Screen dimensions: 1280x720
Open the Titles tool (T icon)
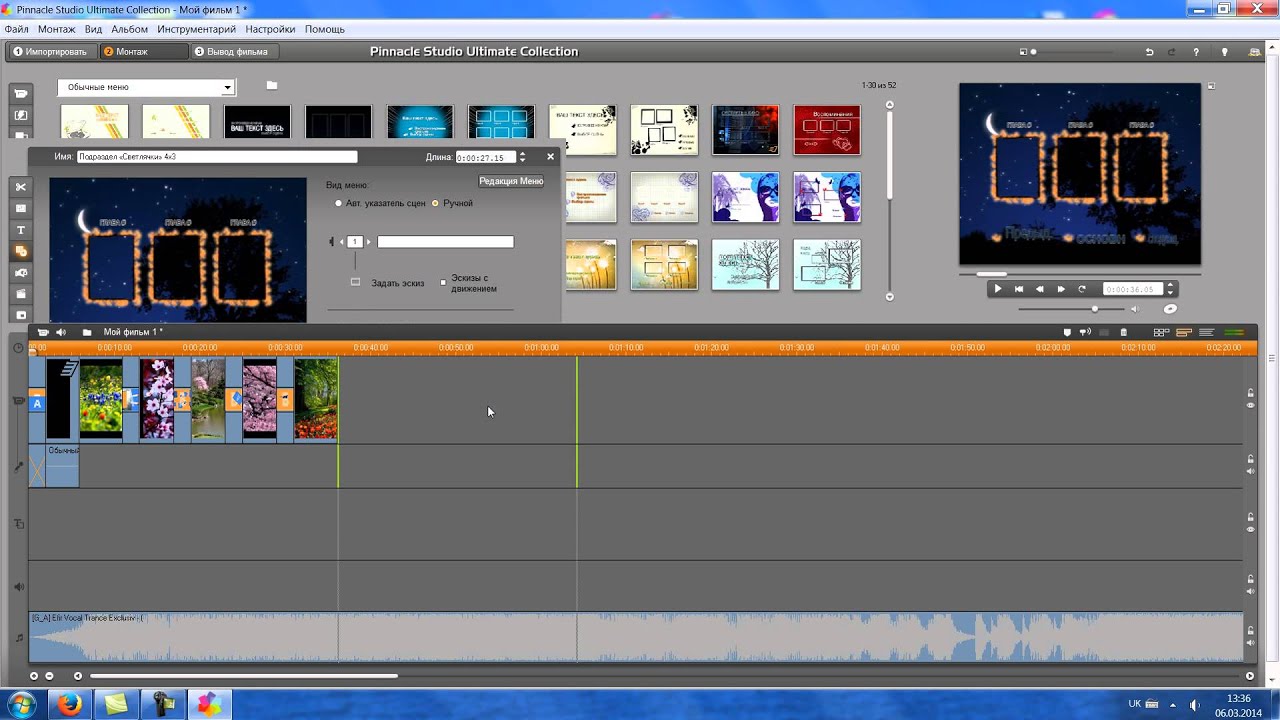tap(21, 230)
